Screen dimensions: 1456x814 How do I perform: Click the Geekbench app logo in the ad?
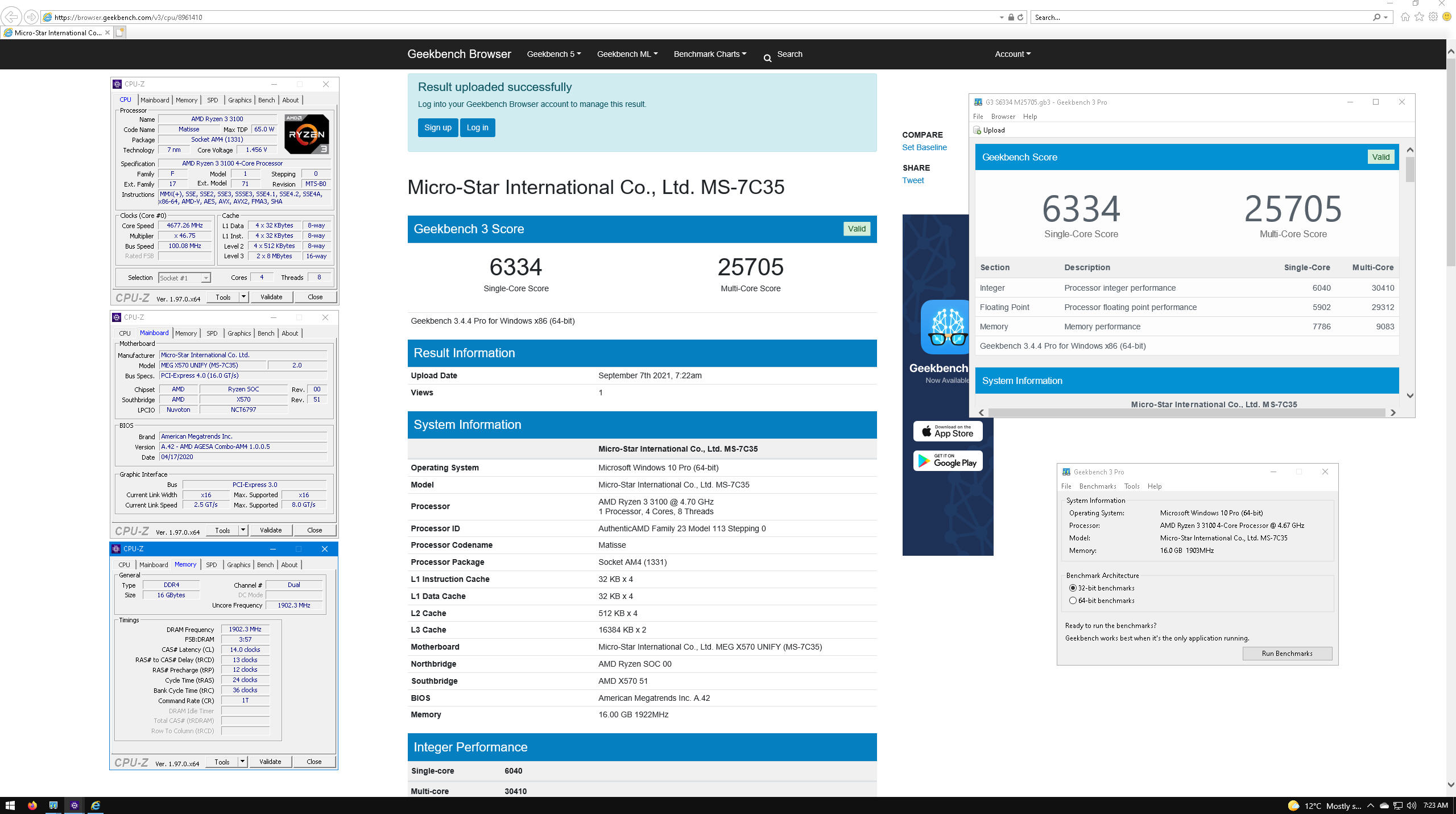pyautogui.click(x=946, y=327)
